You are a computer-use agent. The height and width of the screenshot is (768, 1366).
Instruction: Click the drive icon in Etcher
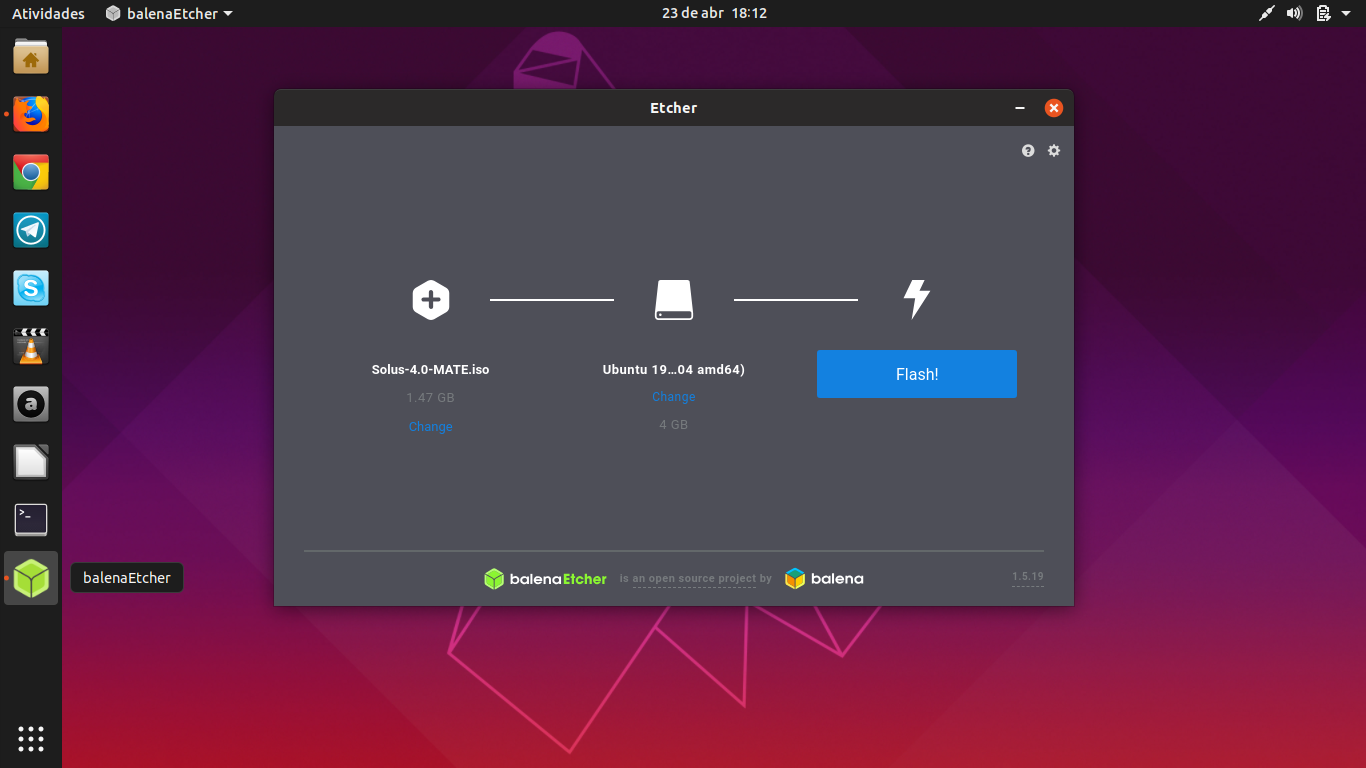(x=674, y=299)
